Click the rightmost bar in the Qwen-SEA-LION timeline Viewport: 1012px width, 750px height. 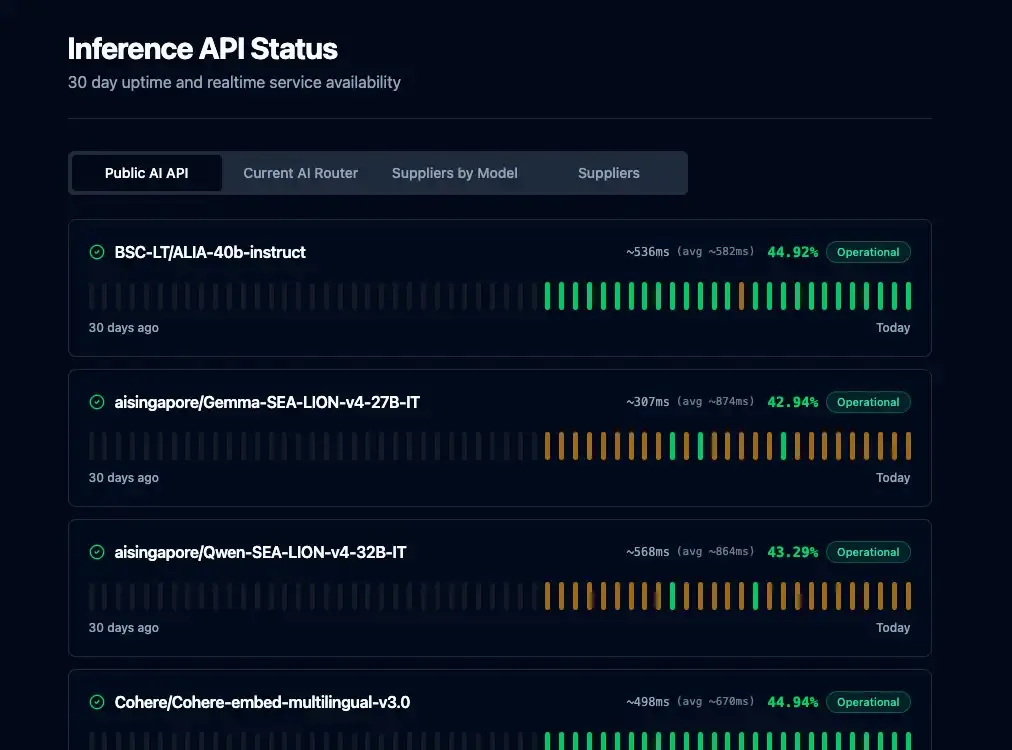pyautogui.click(x=908, y=596)
